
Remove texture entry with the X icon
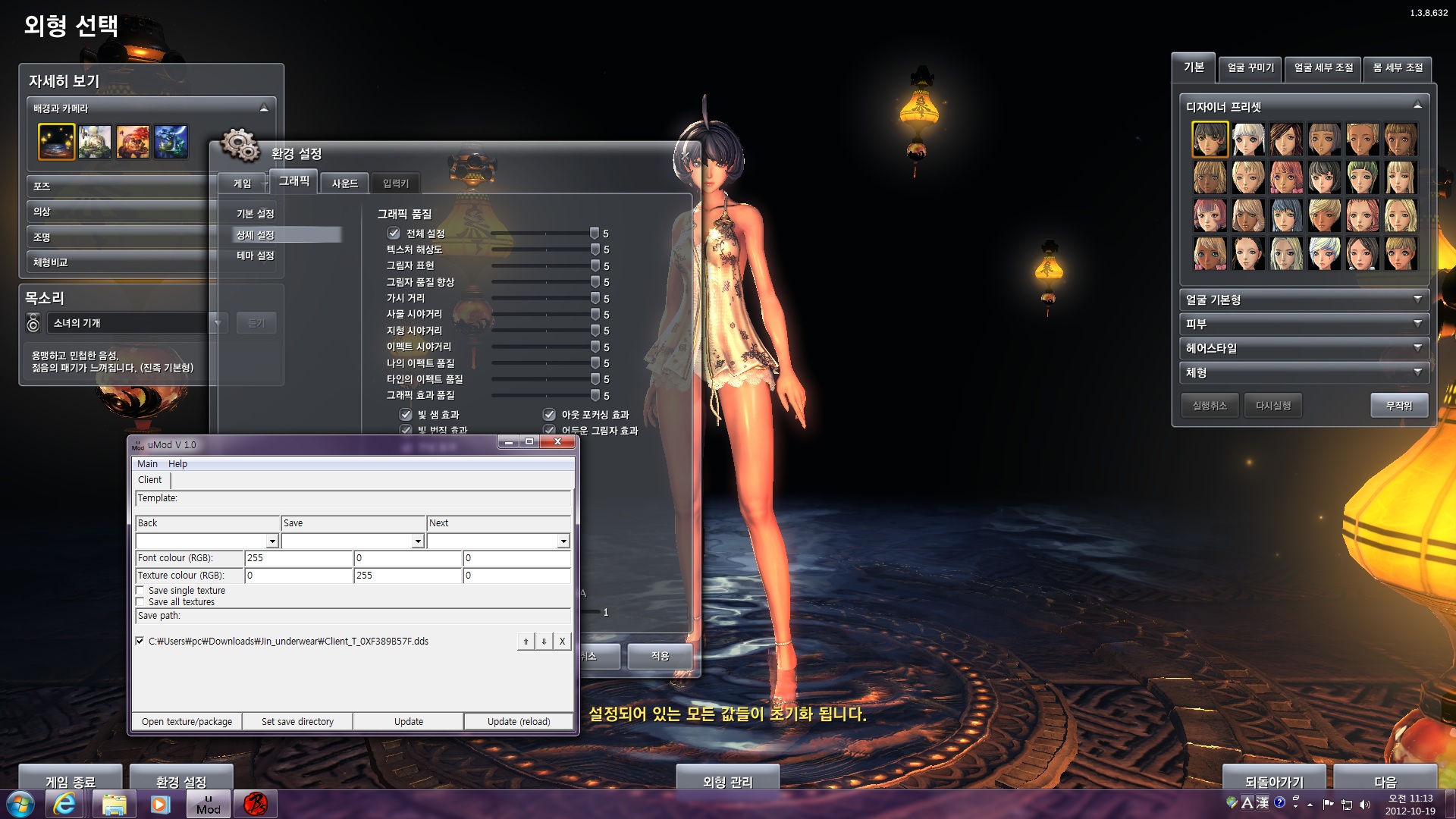(562, 642)
